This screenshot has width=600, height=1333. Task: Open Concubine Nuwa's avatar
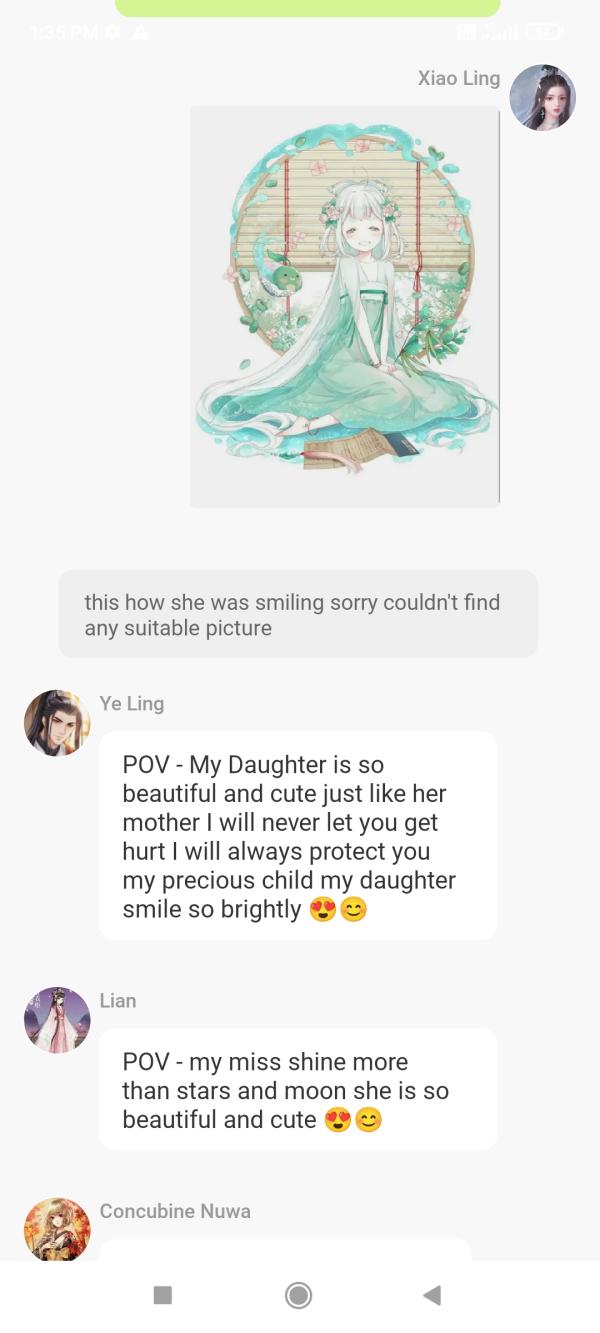coord(57,1230)
